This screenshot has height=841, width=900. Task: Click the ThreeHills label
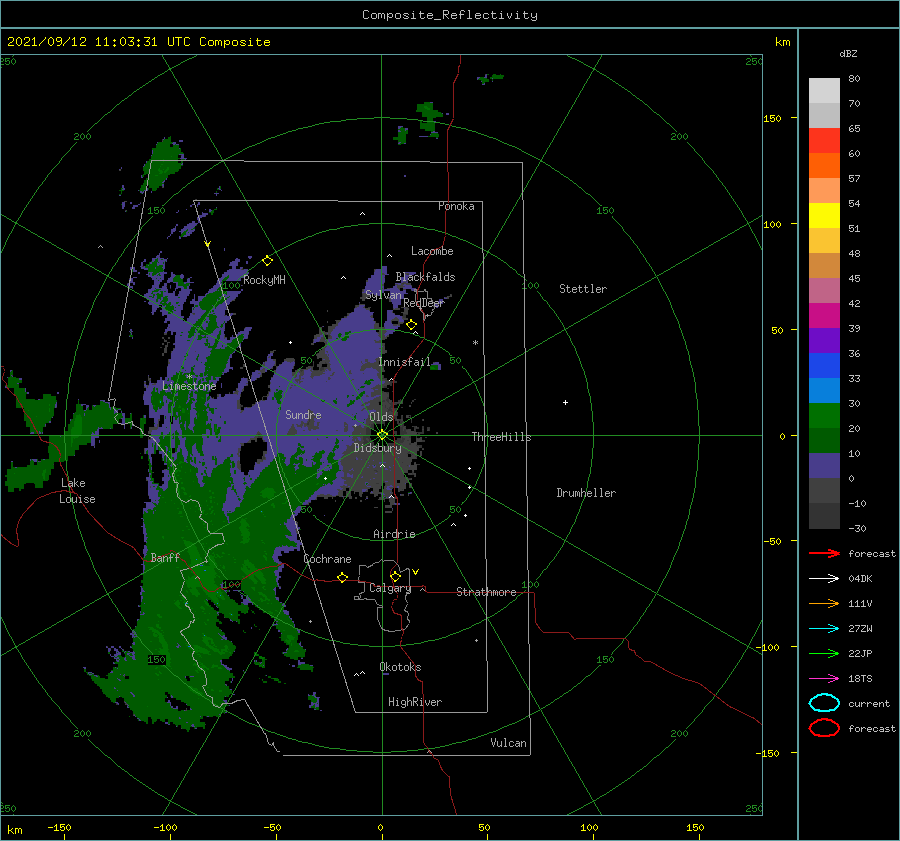coord(501,437)
